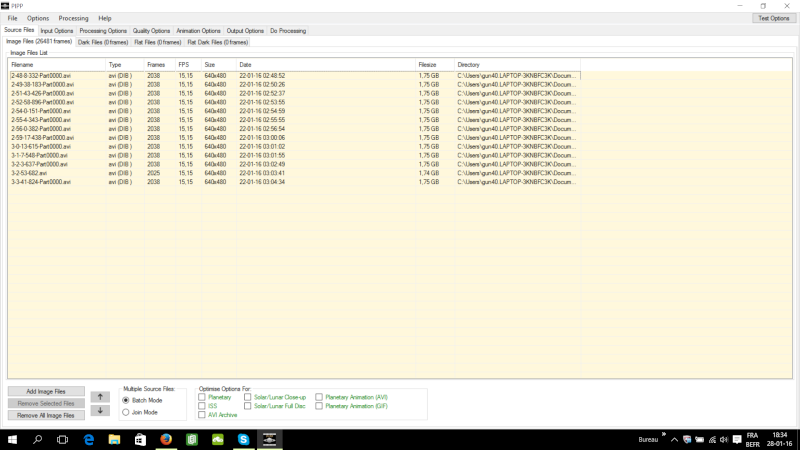This screenshot has width=800, height=450.
Task: Open Flat Dark Files (0 frames) sub-tab
Action: pyautogui.click(x=218, y=42)
